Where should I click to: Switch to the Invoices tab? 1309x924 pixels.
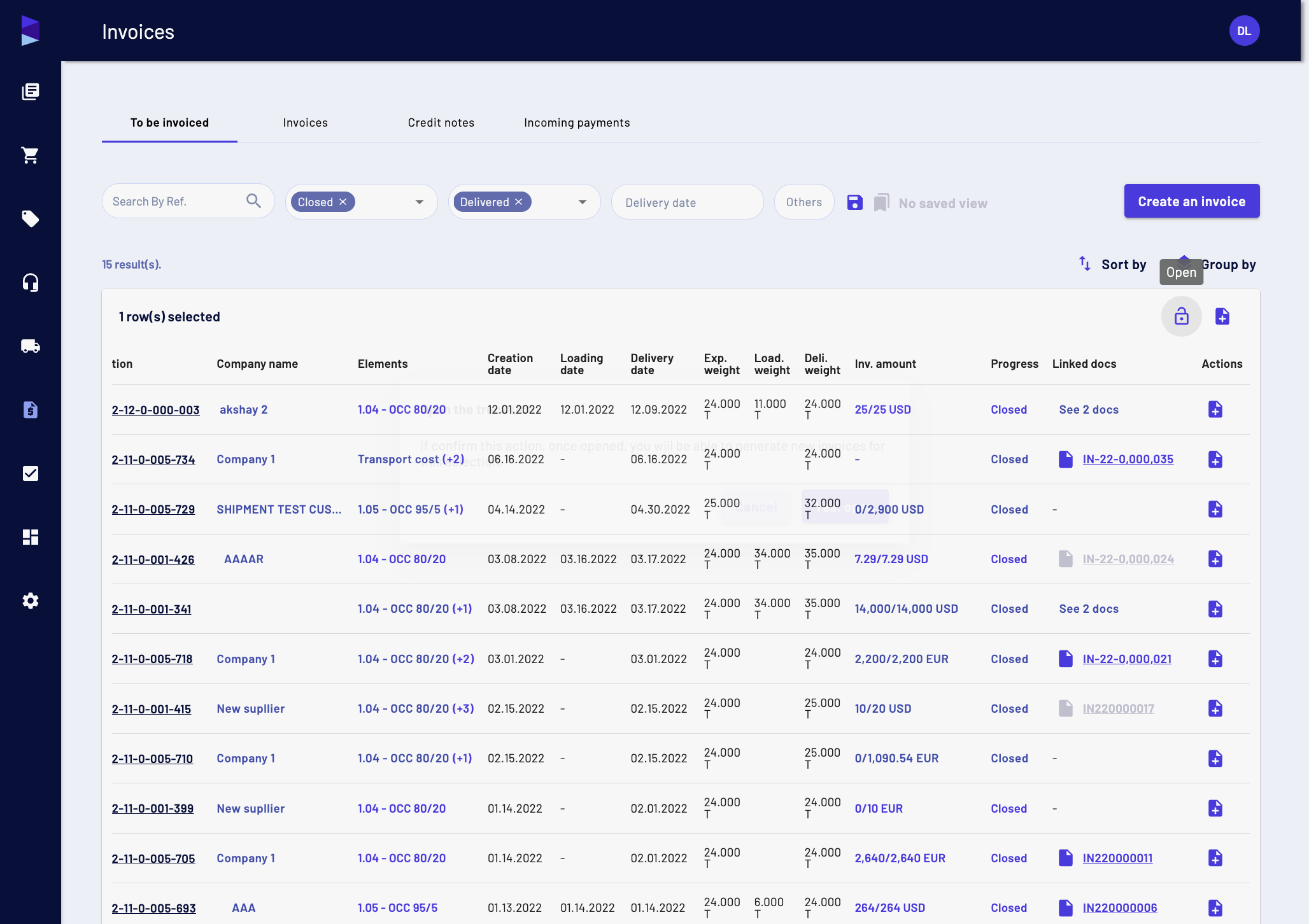[x=306, y=122]
